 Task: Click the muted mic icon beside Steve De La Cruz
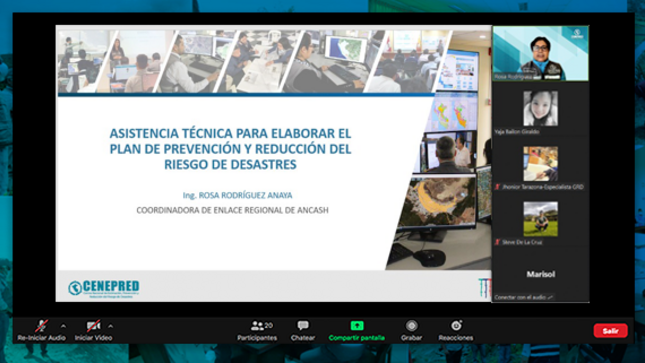497,242
